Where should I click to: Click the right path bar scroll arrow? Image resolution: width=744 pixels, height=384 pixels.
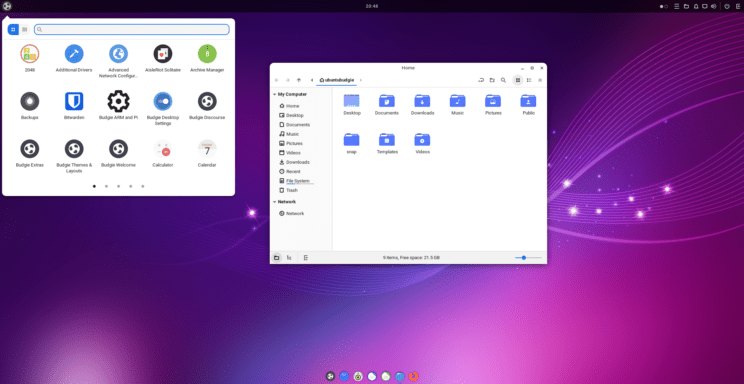[x=361, y=80]
